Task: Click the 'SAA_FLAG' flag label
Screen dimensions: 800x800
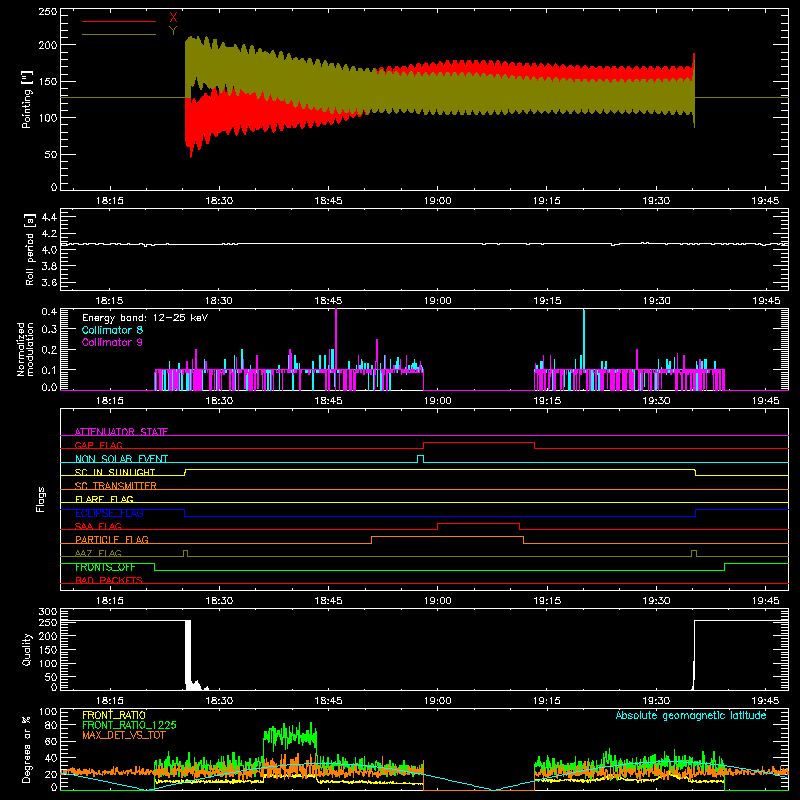Action: click(98, 526)
